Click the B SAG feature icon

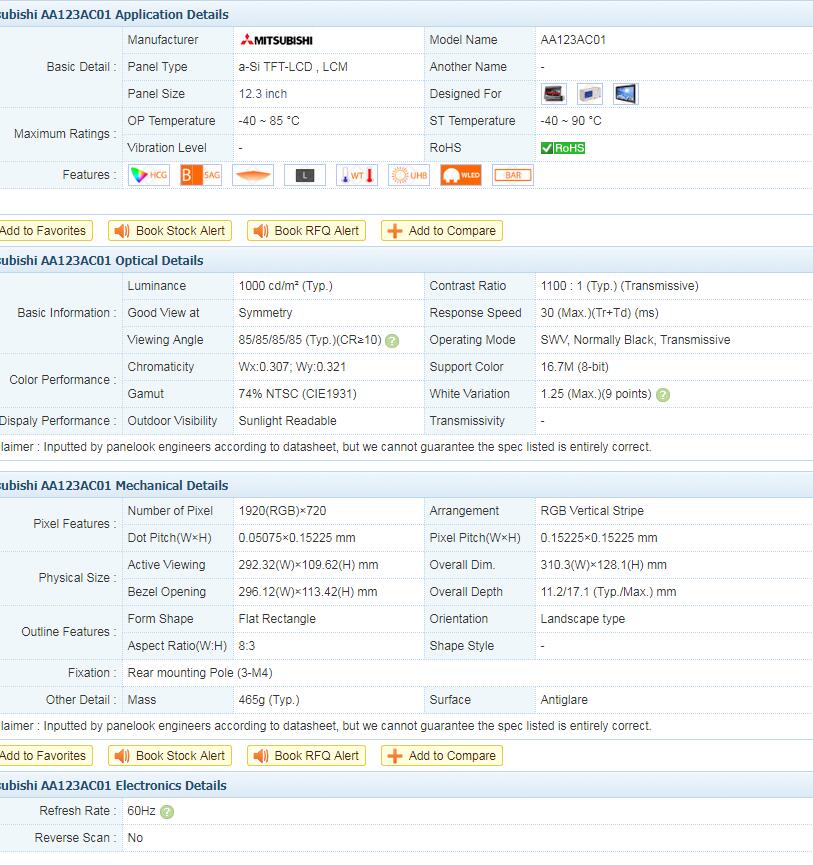point(201,175)
